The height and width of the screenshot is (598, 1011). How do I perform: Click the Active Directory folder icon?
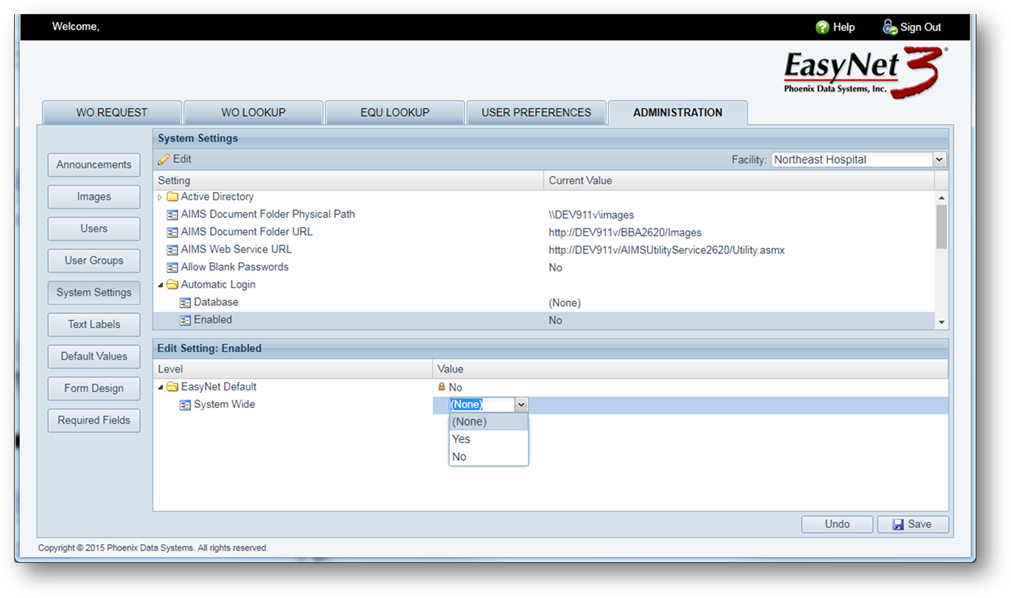[x=172, y=197]
